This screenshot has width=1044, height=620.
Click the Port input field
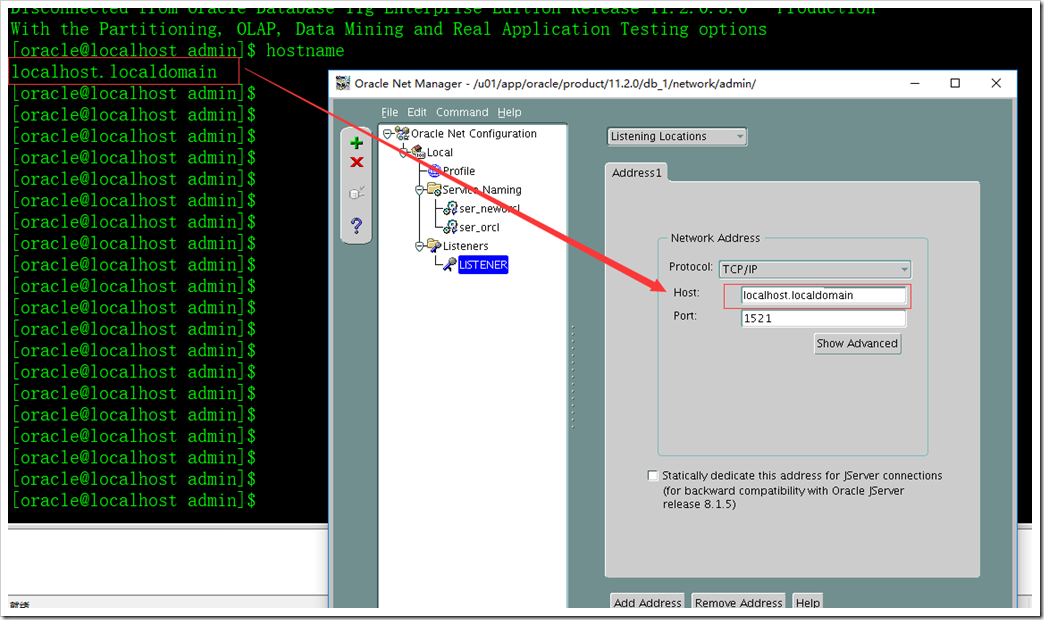824,318
